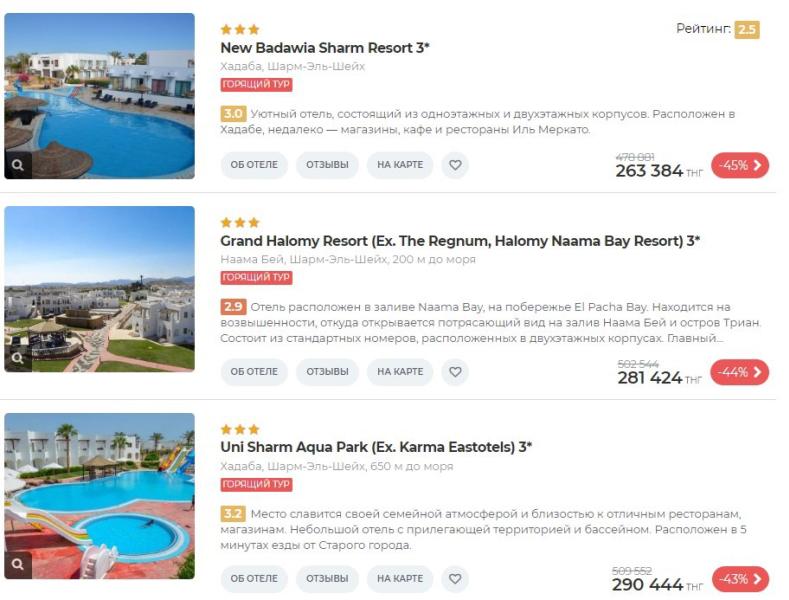Magnify the Uni Sharm Aqua Park photo
The width and height of the screenshot is (789, 600).
pos(18,565)
